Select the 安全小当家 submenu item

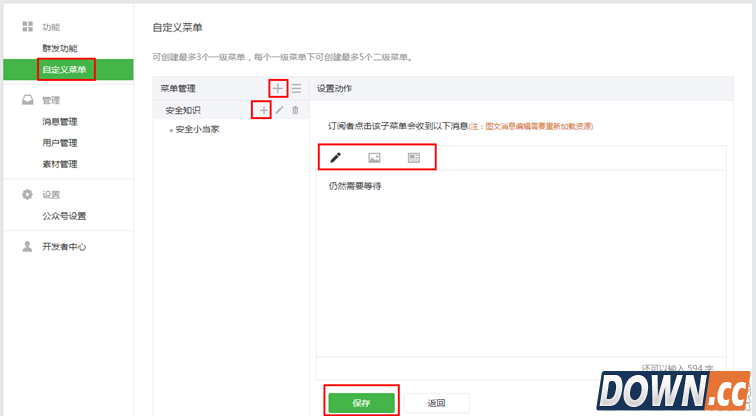point(197,129)
